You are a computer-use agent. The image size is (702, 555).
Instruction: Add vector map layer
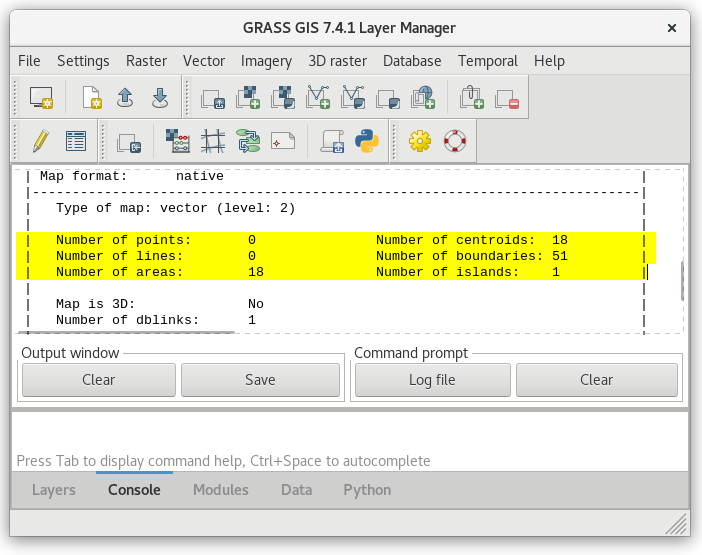[x=318, y=97]
